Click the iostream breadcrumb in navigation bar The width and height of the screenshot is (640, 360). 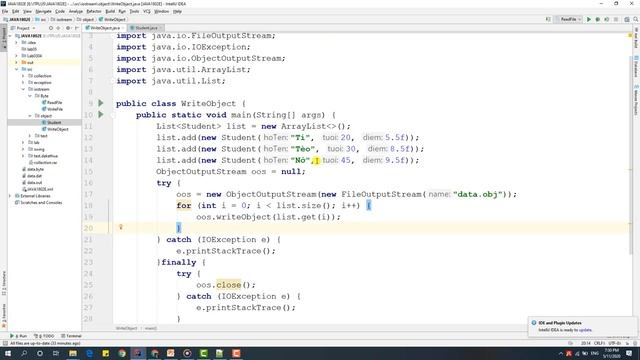coord(62,19)
